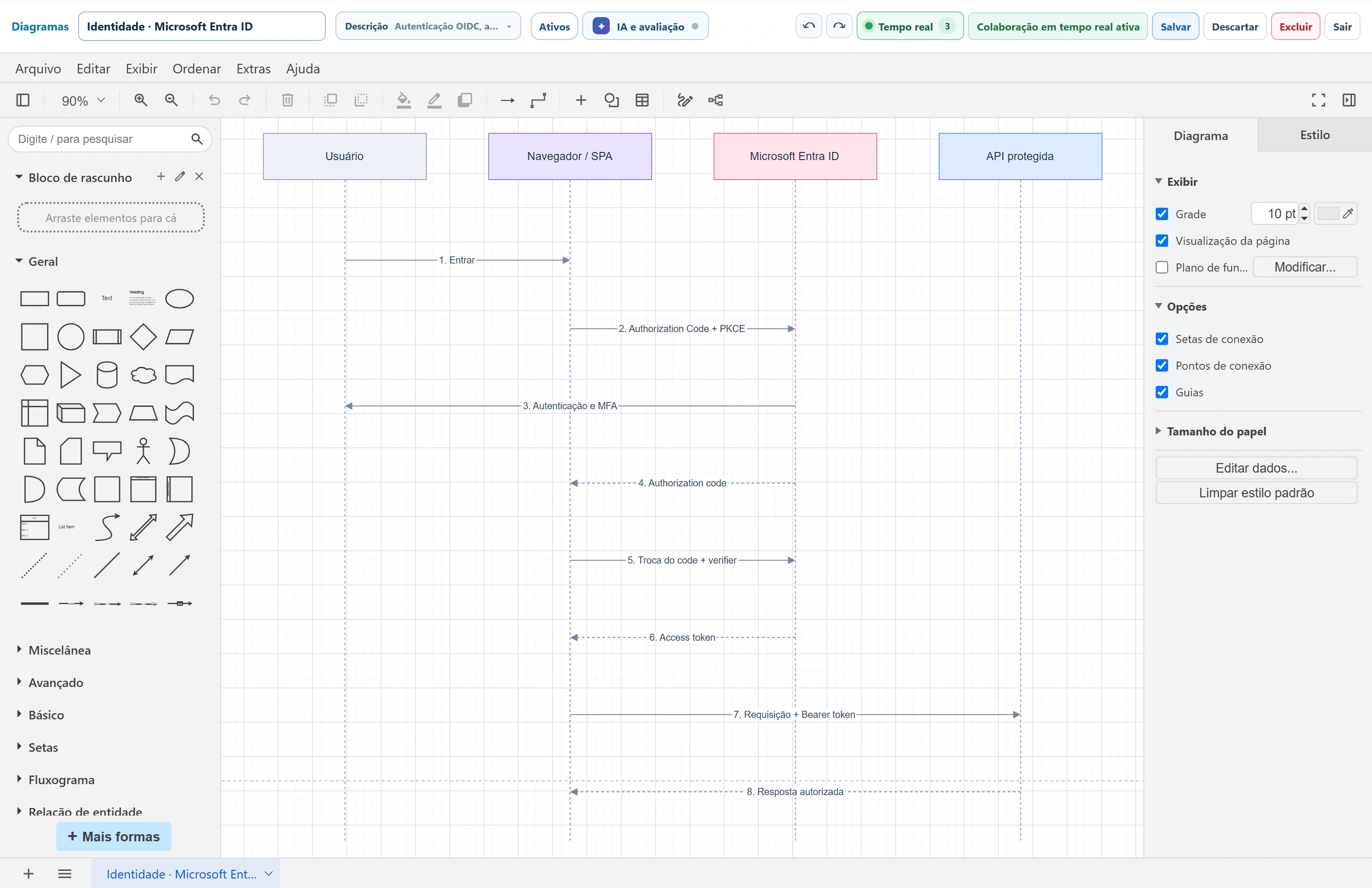Image resolution: width=1372 pixels, height=888 pixels.
Task: Click the header redo button
Action: (839, 26)
